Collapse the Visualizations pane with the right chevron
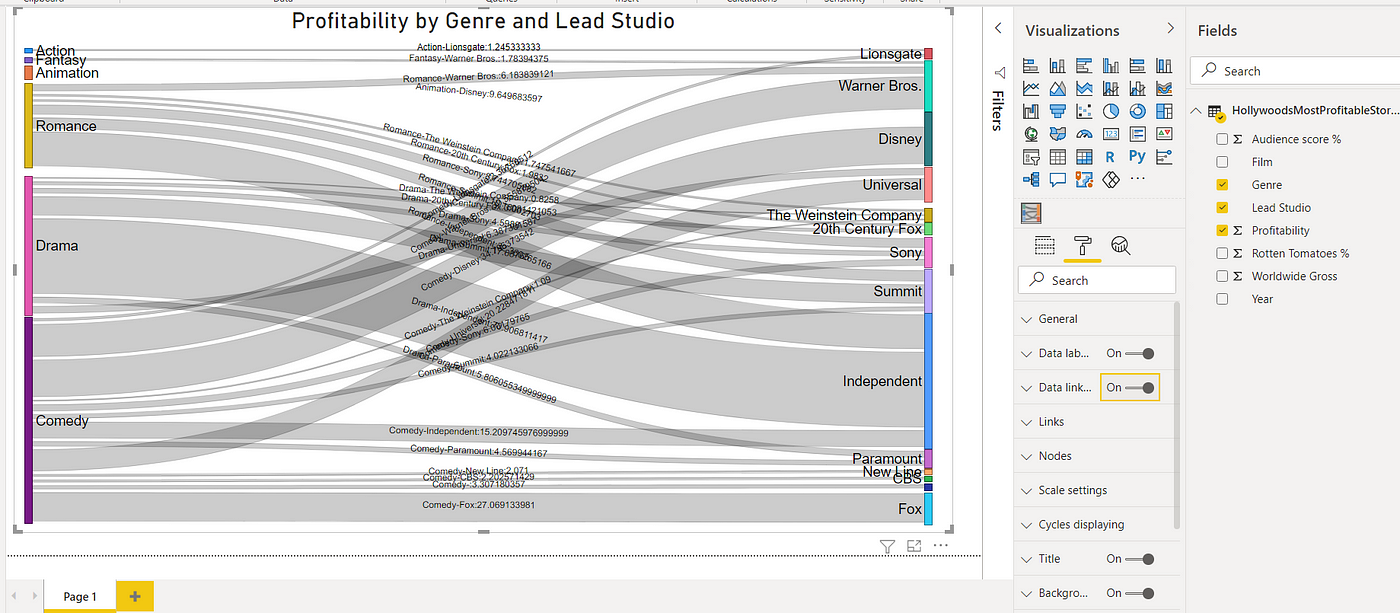 point(1171,29)
